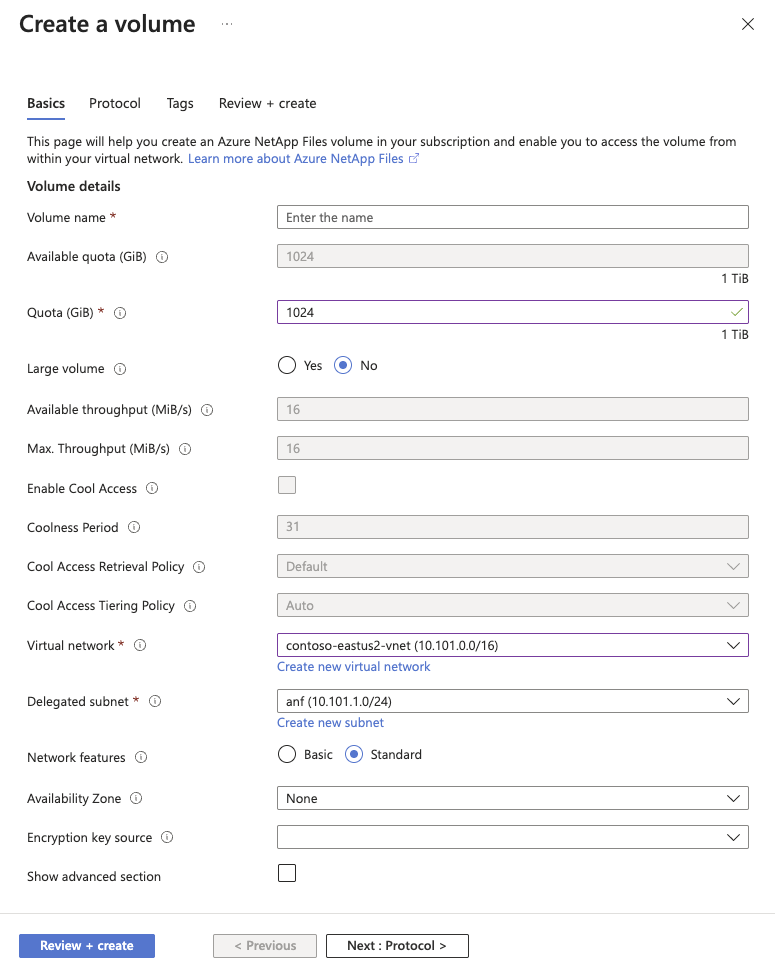Click info icon next to Available quota
The width and height of the screenshot is (775, 978).
[x=162, y=257]
